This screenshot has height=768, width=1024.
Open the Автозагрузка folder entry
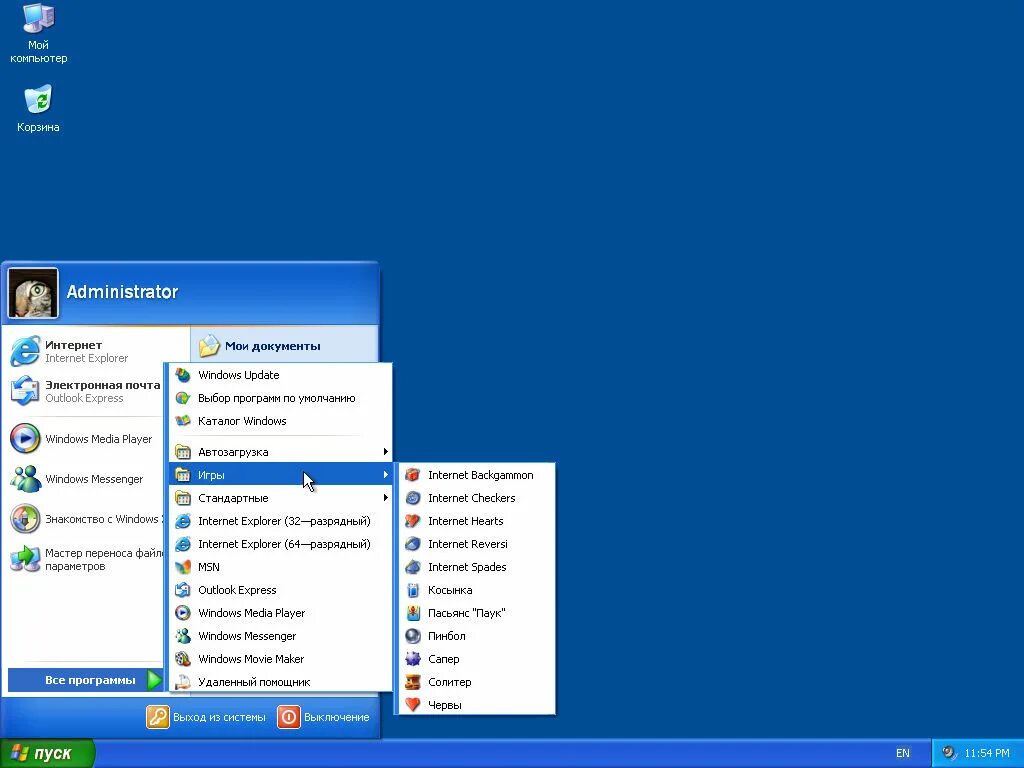(281, 452)
